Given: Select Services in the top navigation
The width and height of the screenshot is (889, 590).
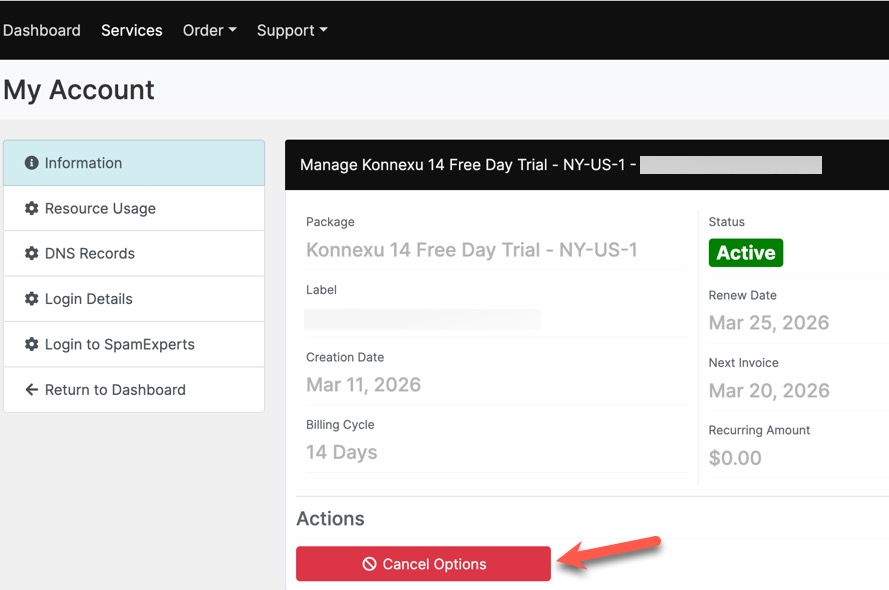Looking at the screenshot, I should [131, 30].
